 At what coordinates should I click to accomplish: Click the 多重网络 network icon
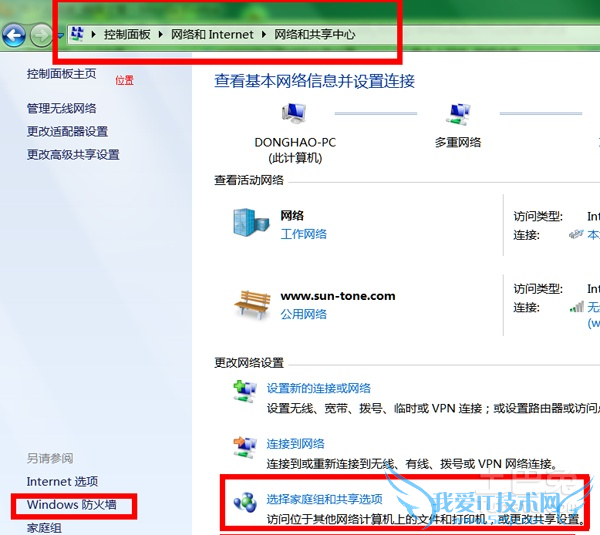[x=458, y=114]
